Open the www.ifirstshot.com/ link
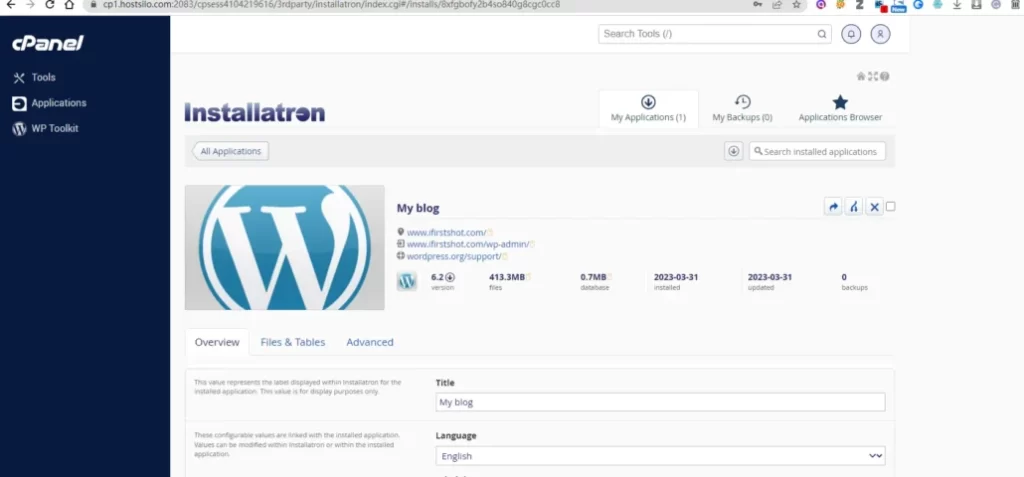Screen dimensions: 1024x477 point(446,233)
